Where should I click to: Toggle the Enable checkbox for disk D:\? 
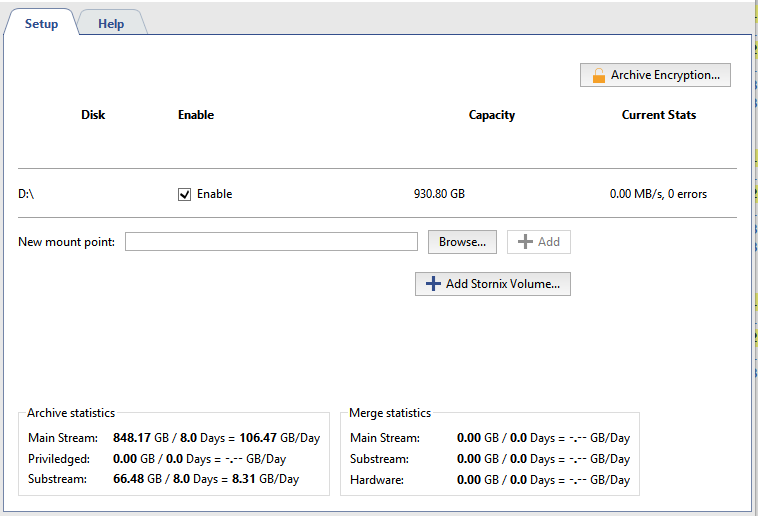point(184,194)
